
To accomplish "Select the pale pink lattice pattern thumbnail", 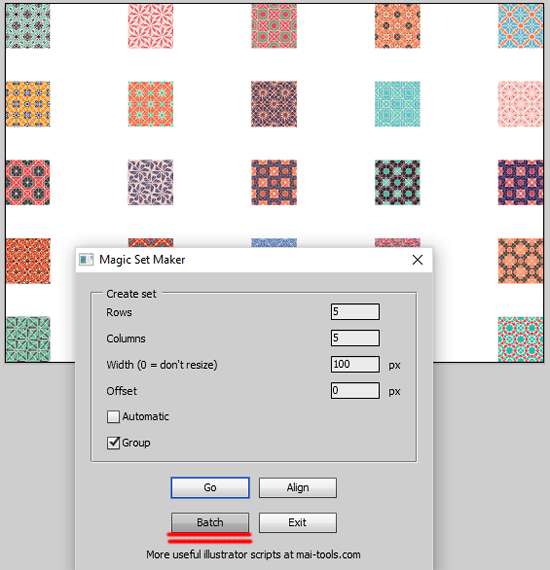I will click(521, 104).
